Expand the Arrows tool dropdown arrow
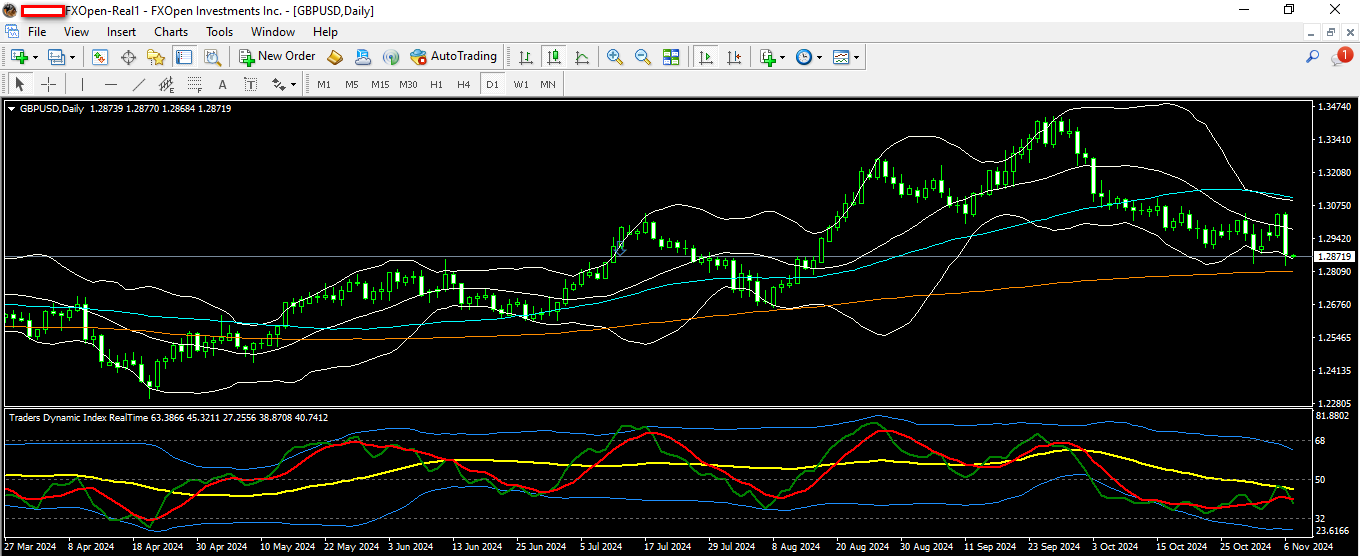 pos(294,84)
